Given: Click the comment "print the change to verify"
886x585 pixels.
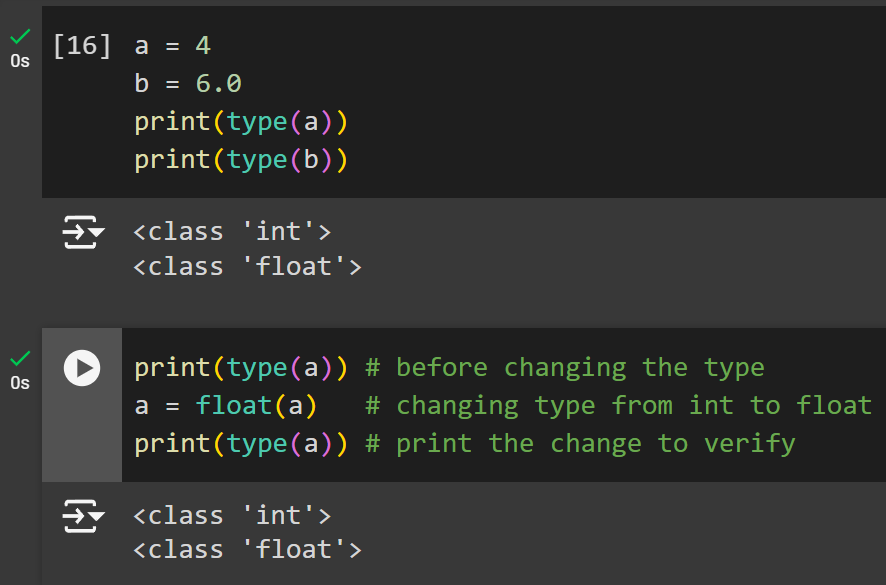Looking at the screenshot, I should click(x=580, y=444).
